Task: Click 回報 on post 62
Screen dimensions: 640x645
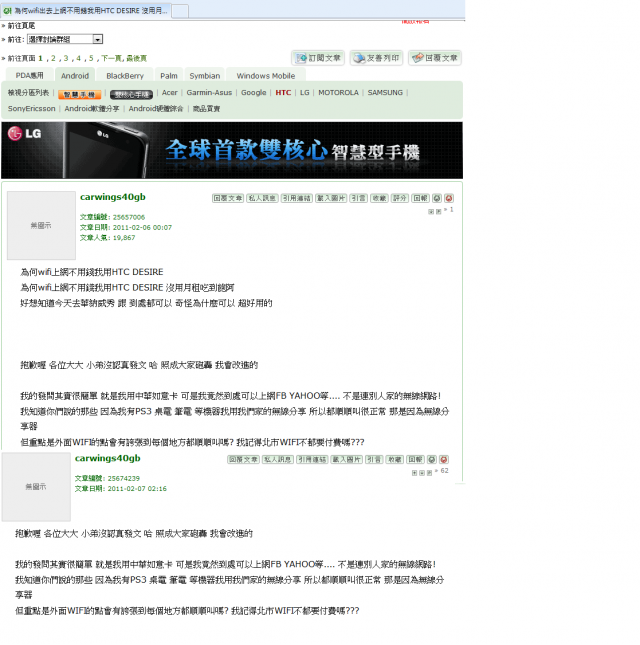Action: (x=415, y=459)
